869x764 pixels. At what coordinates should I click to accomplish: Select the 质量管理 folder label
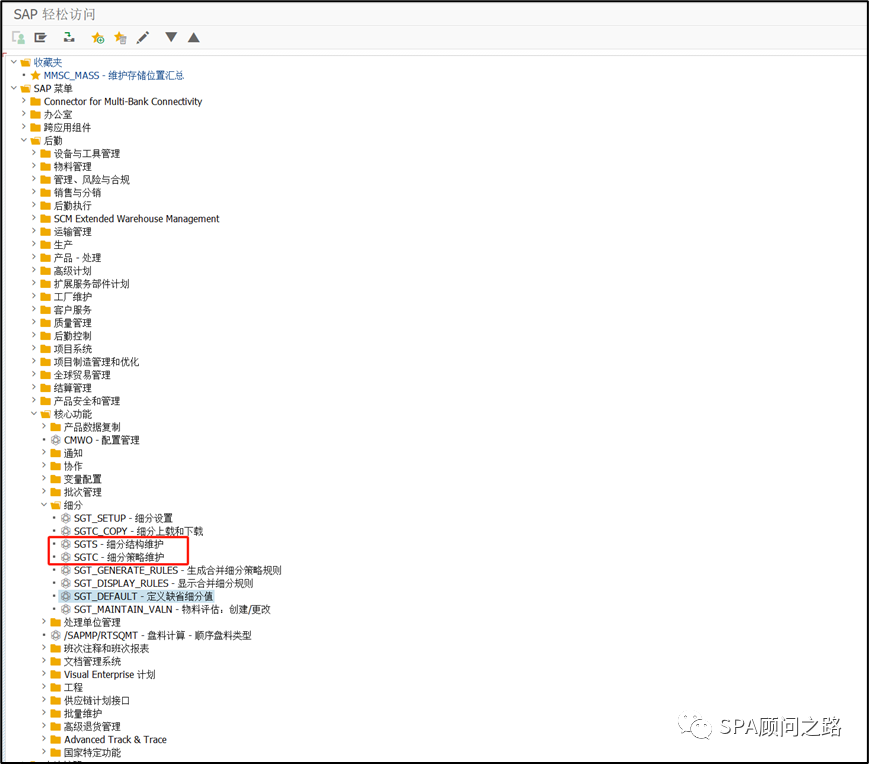72,323
